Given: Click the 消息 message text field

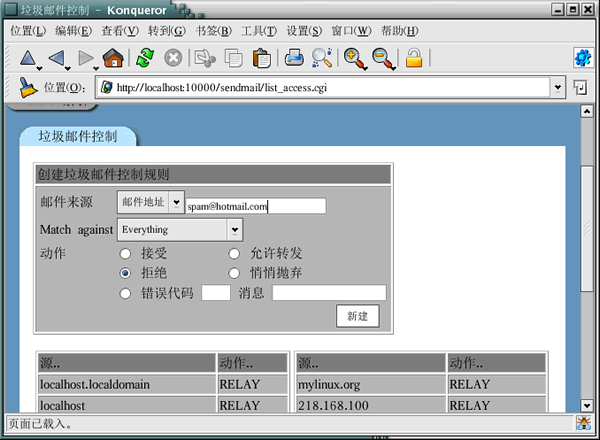Looking at the screenshot, I should [329, 293].
